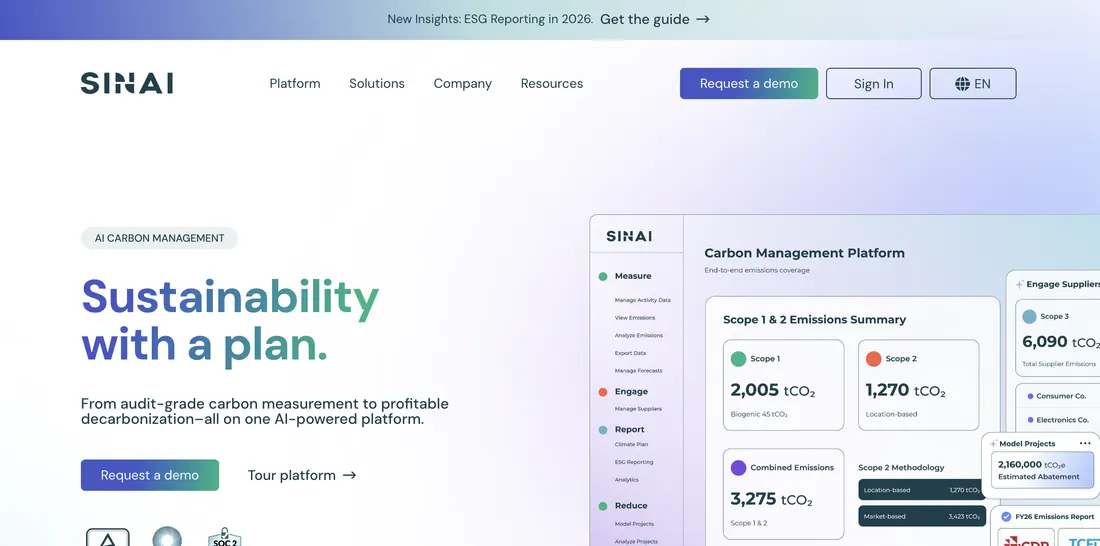Click the Market-based methodology bar
The width and height of the screenshot is (1100, 546).
point(922,517)
